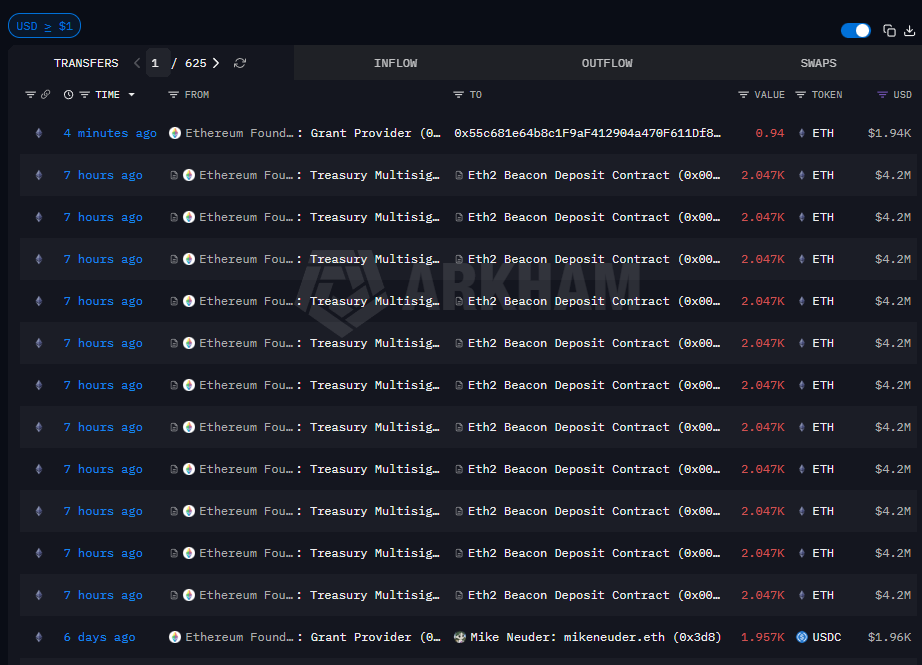Go to next page of transfers
The image size is (922, 665).
(x=216, y=63)
